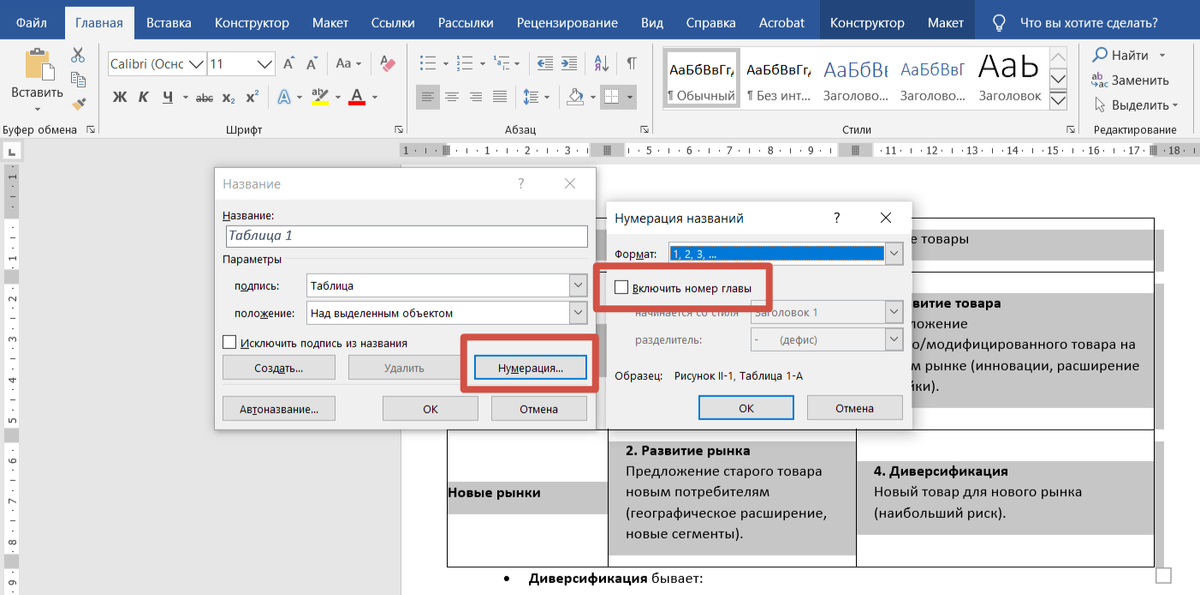Viewport: 1200px width, 595px height.
Task: Open the borders dropdown arrow
Action: point(629,97)
